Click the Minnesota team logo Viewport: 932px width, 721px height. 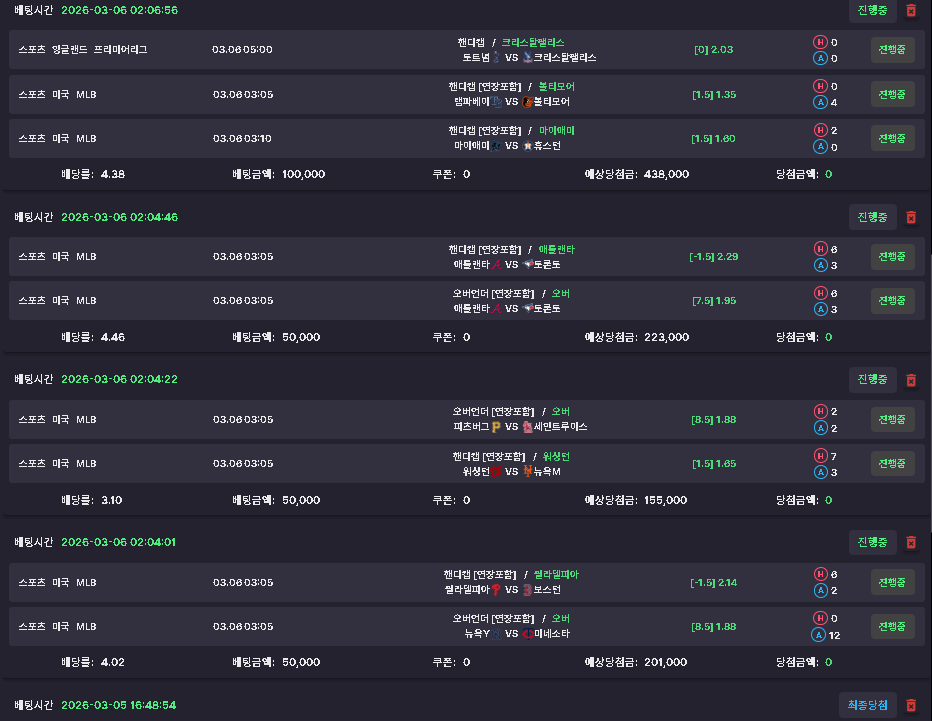(x=527, y=634)
